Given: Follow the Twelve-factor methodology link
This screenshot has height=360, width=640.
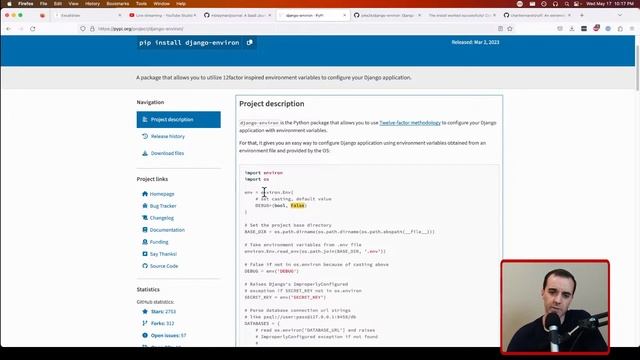Looking at the screenshot, I should (410, 123).
